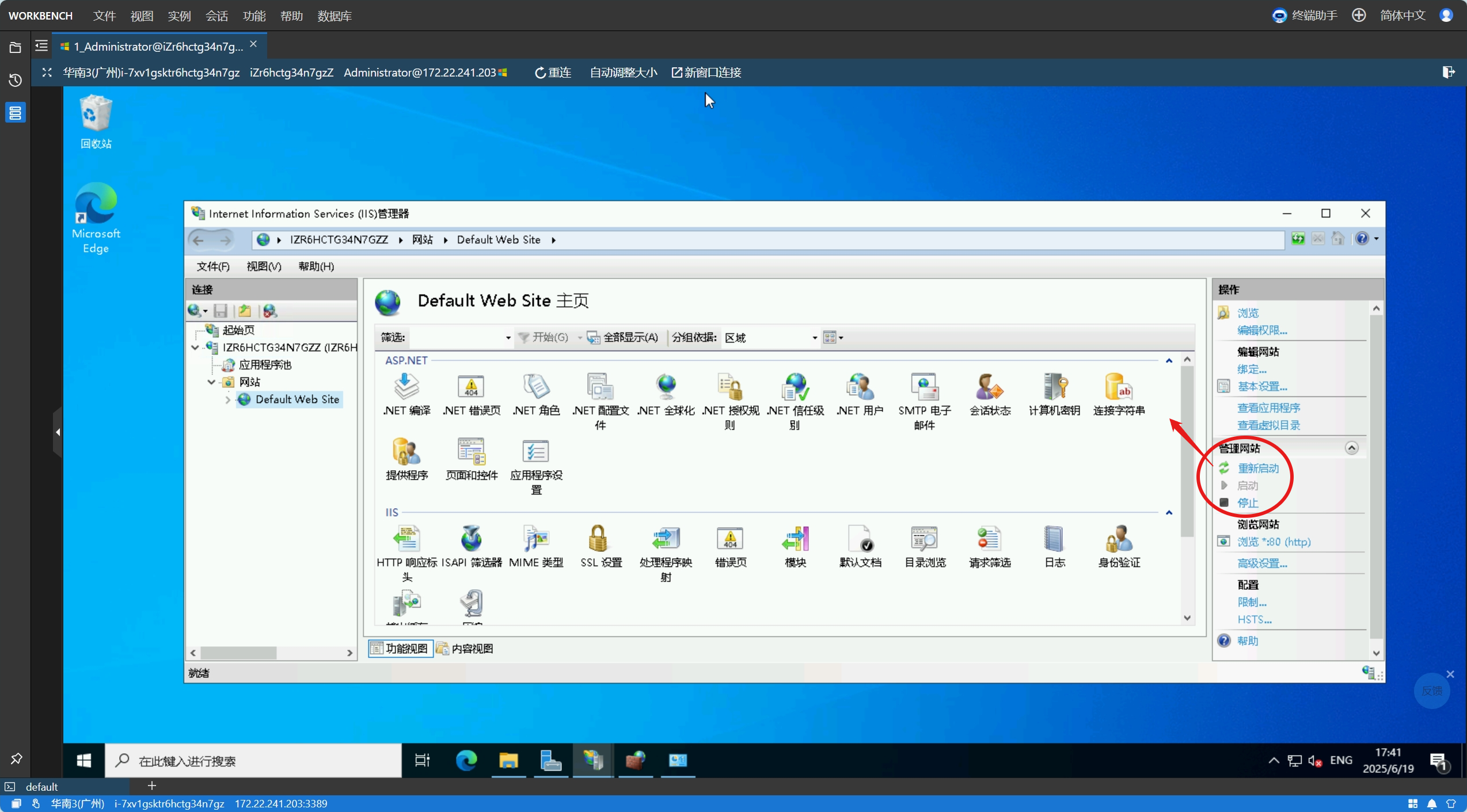
Task: Click the 基本设置... link
Action: [x=1262, y=386]
